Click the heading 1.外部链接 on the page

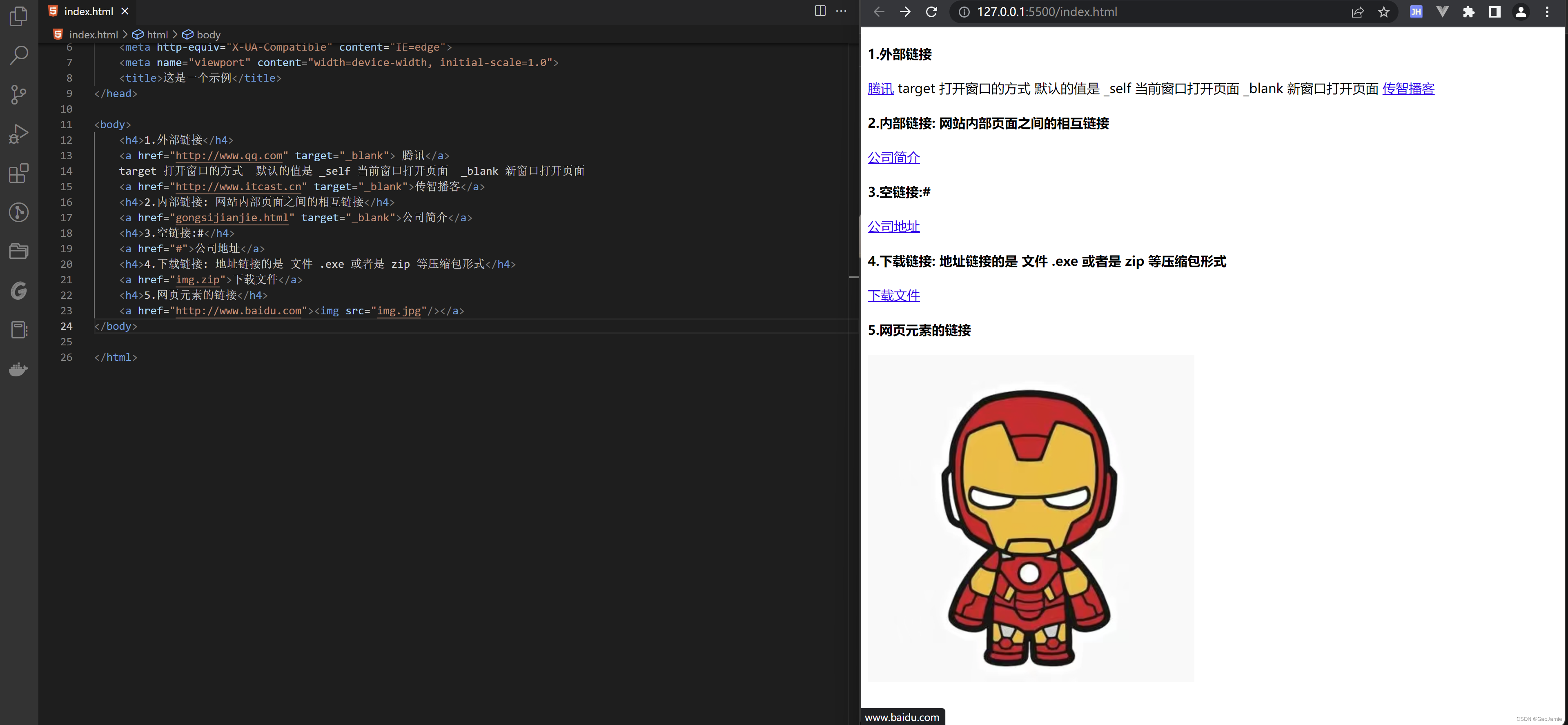pyautogui.click(x=900, y=55)
